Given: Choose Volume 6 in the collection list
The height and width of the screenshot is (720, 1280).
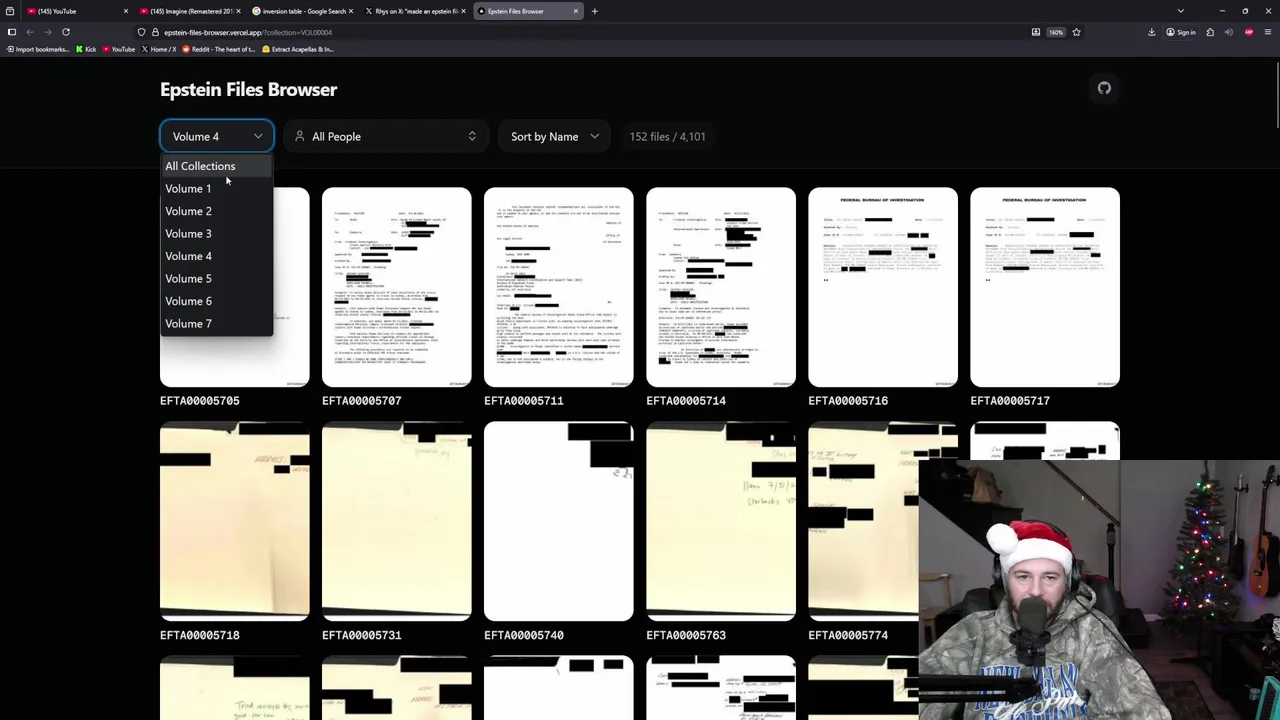Looking at the screenshot, I should [217, 301].
